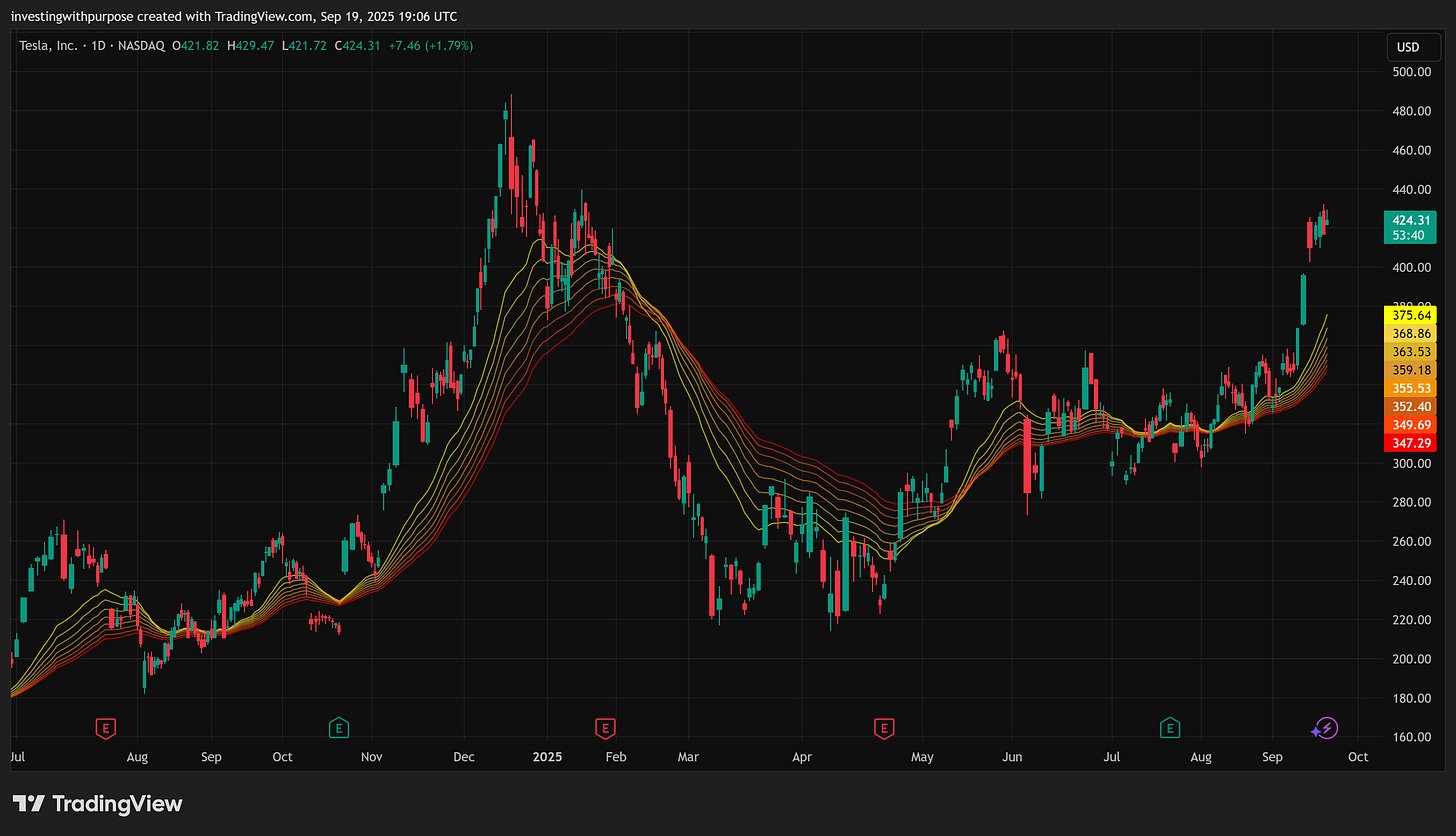Click the red 347.29 moving average label
This screenshot has height=836, width=1456.
point(1410,443)
